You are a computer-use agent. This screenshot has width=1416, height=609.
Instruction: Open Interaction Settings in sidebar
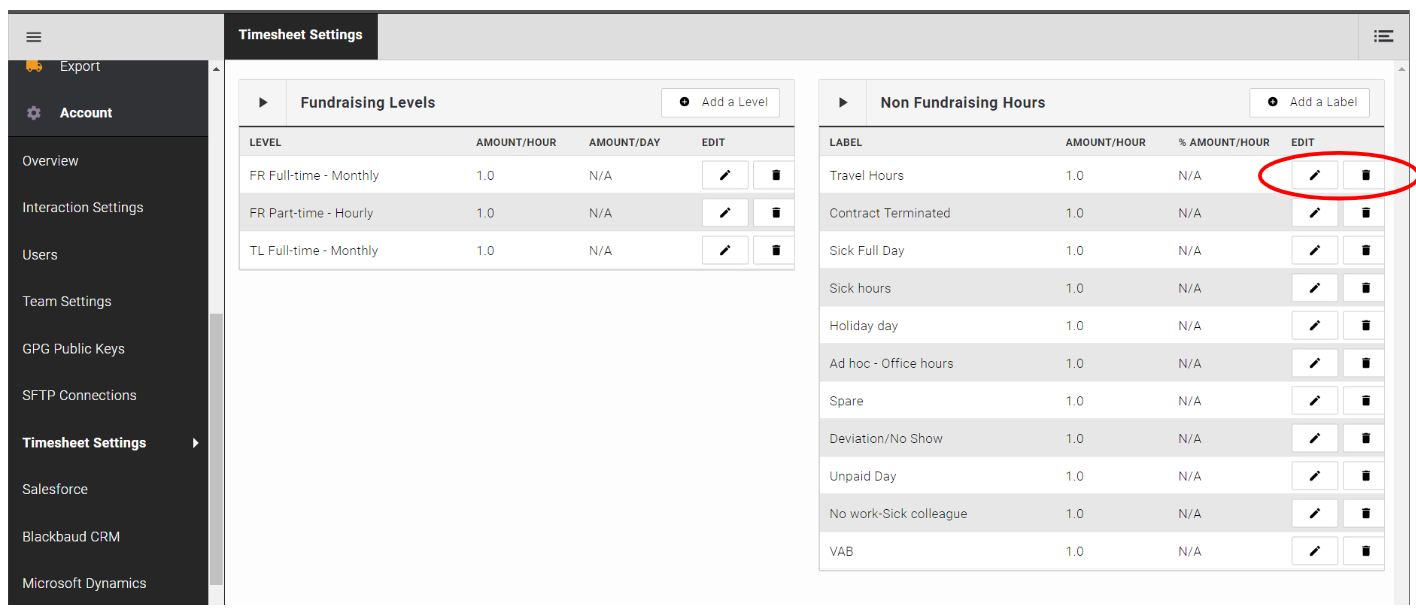pos(83,207)
